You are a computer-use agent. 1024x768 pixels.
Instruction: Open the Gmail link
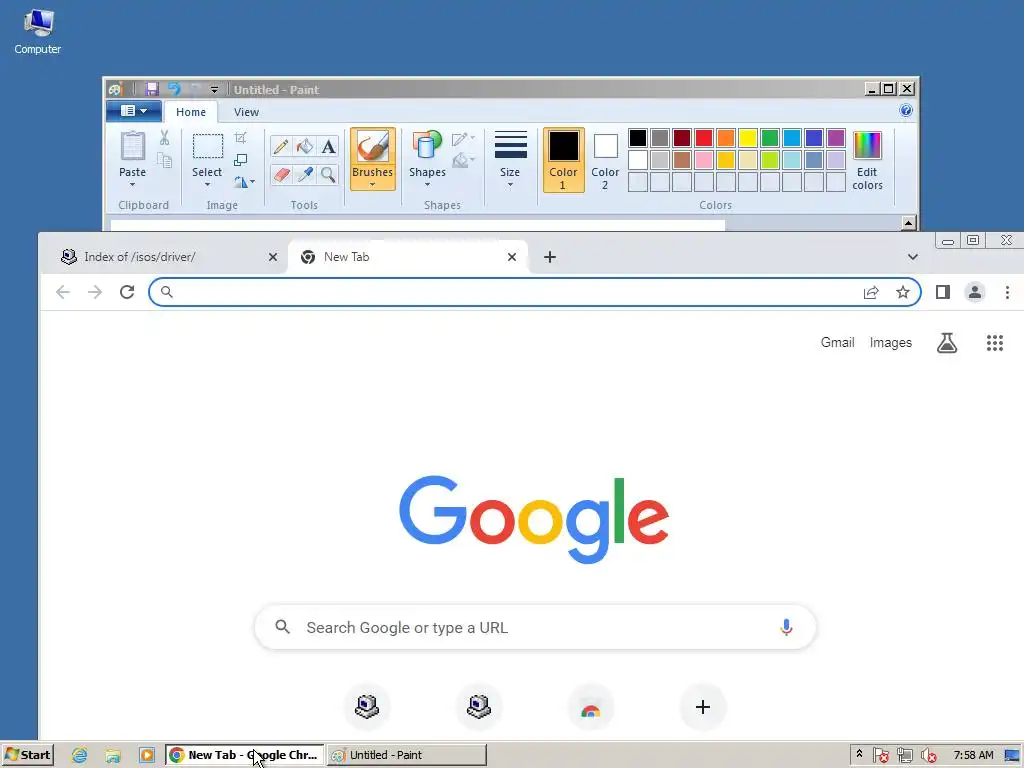point(837,342)
